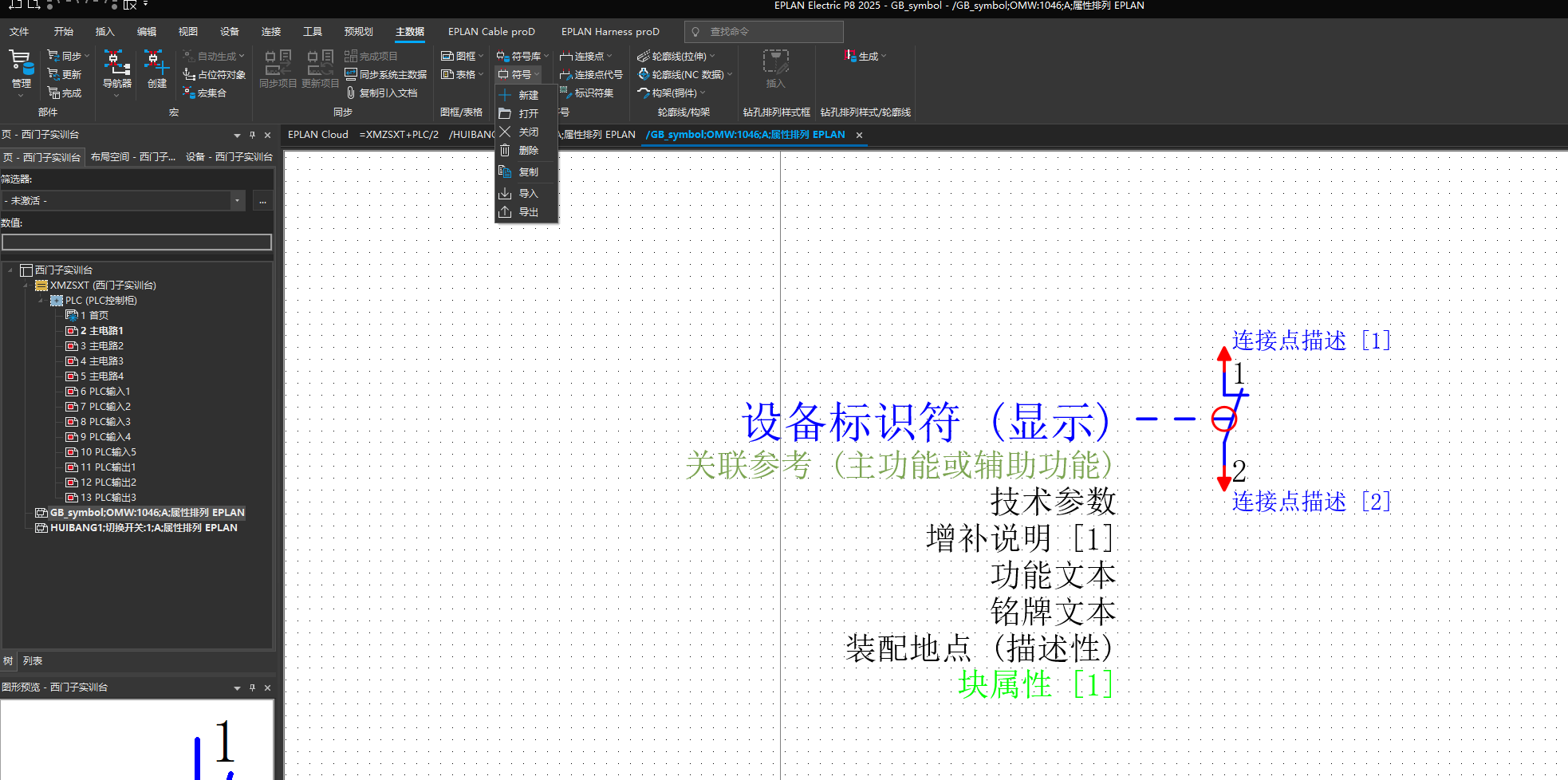
Task: Switch to the 视图 ribbon tab
Action: pyautogui.click(x=188, y=32)
